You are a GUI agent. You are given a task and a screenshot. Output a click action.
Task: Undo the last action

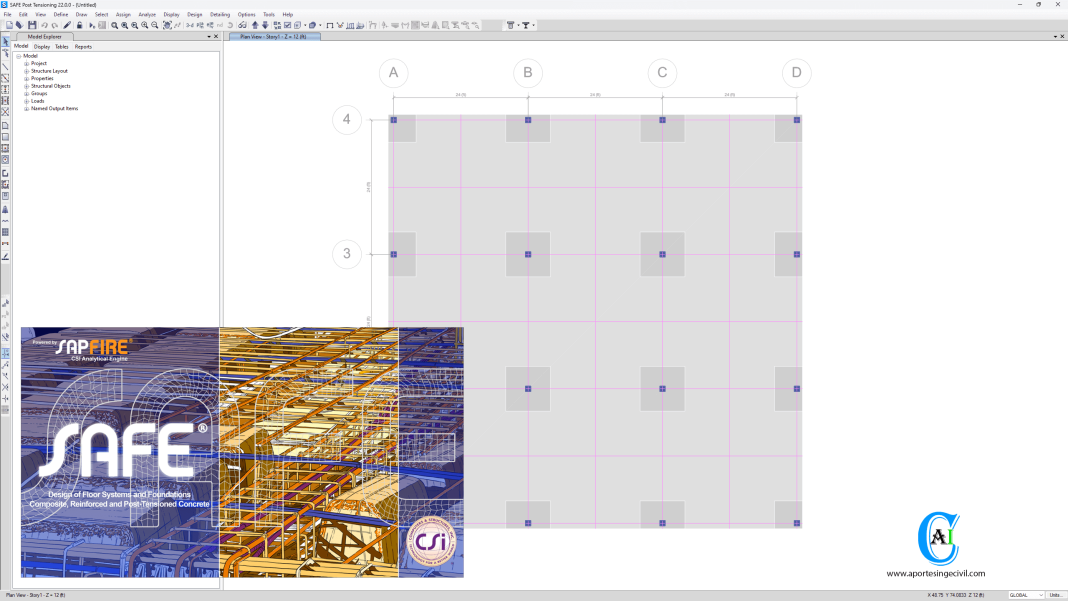point(43,27)
